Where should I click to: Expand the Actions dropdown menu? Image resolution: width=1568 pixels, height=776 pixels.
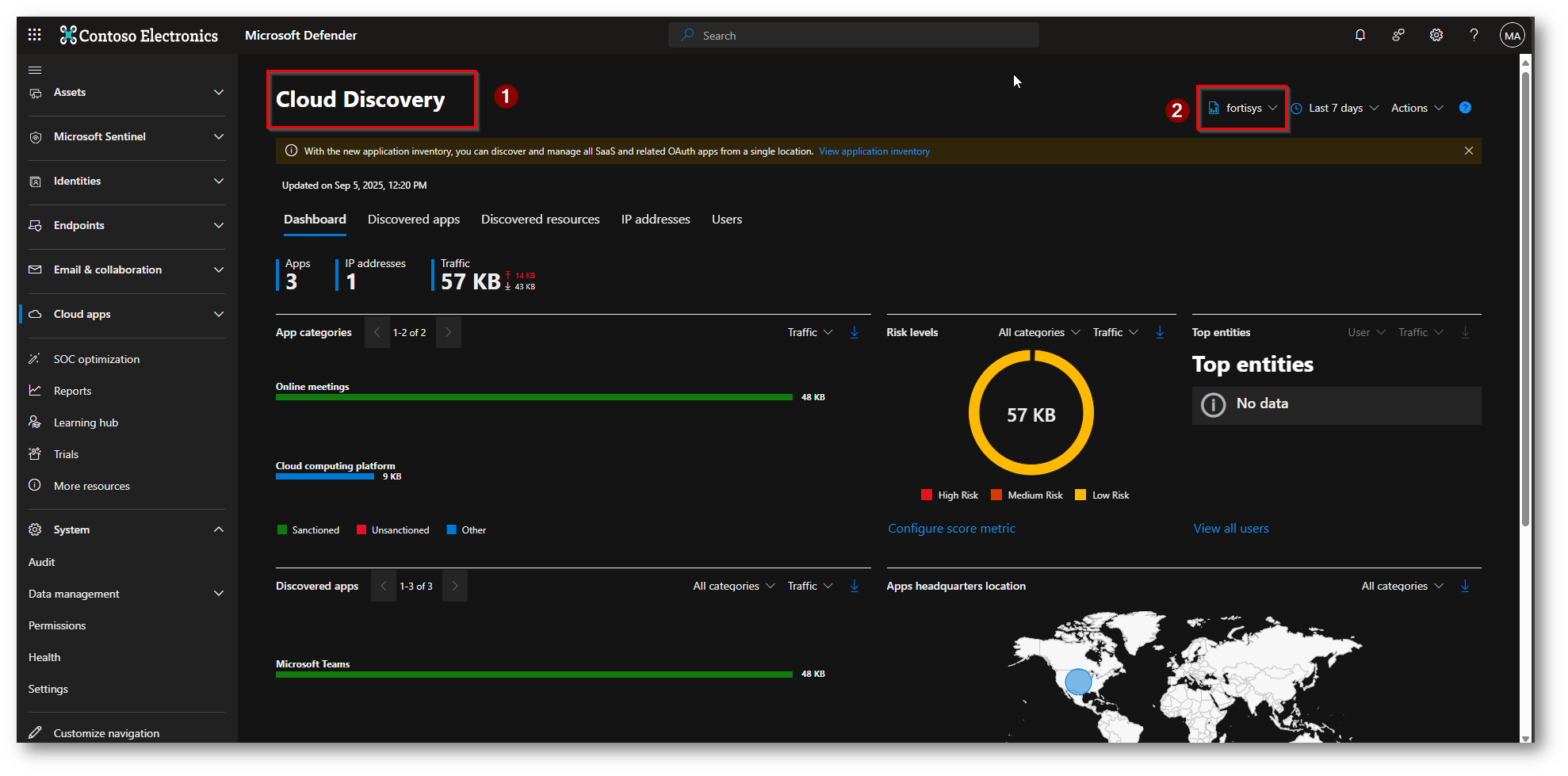tap(1417, 109)
